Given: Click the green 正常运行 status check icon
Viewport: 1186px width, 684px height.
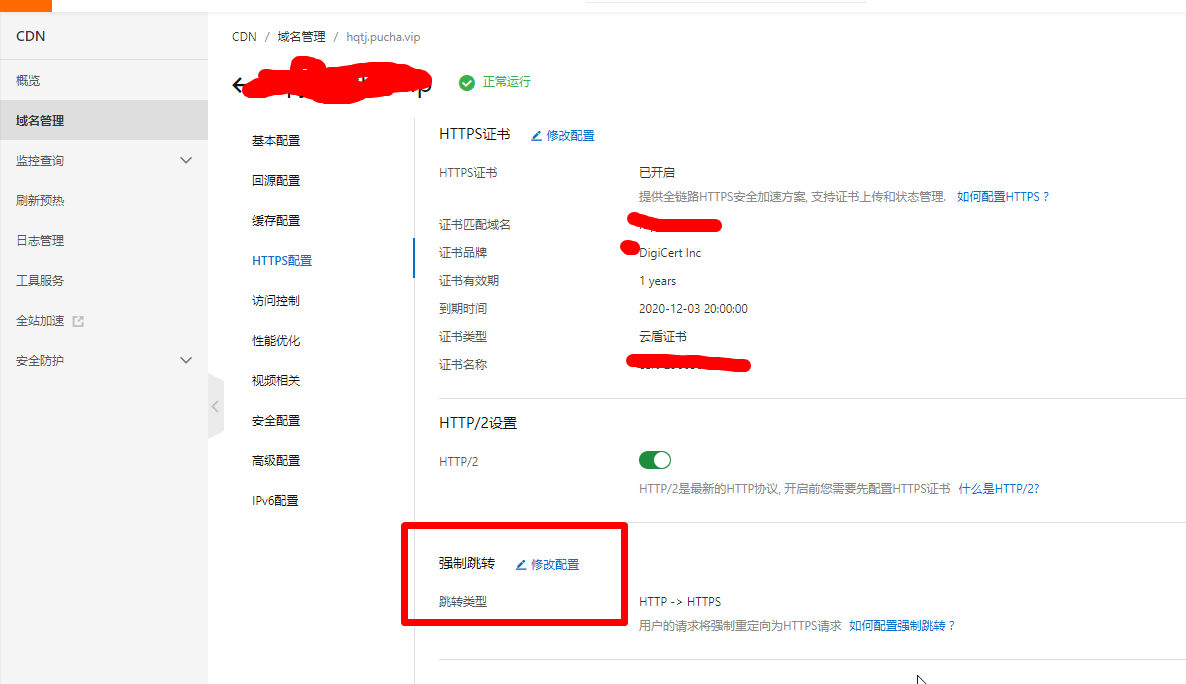Looking at the screenshot, I should click(466, 83).
